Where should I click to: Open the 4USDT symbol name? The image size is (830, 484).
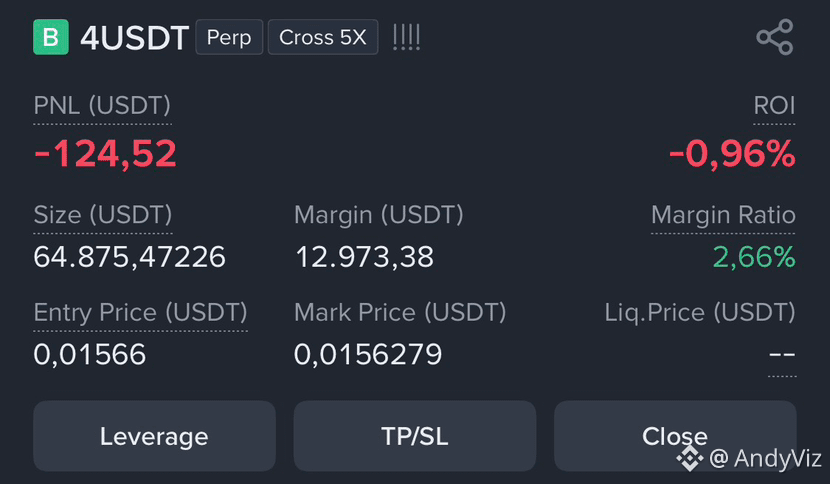pos(134,38)
